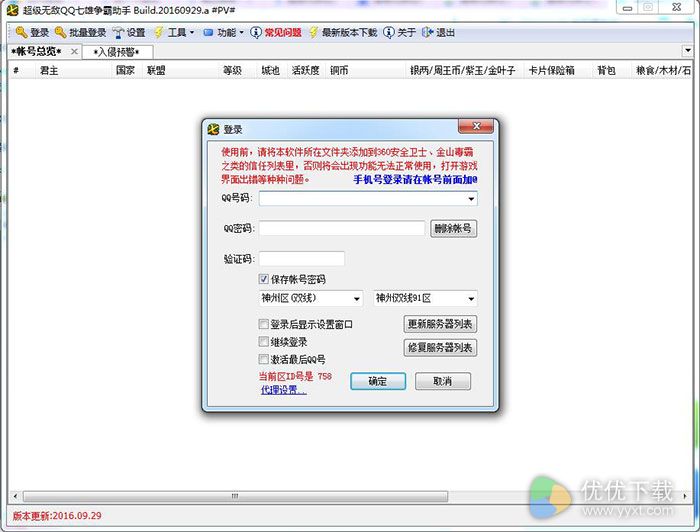Click the 国家 column header
Image resolution: width=700 pixels, height=532 pixels.
[x=125, y=70]
